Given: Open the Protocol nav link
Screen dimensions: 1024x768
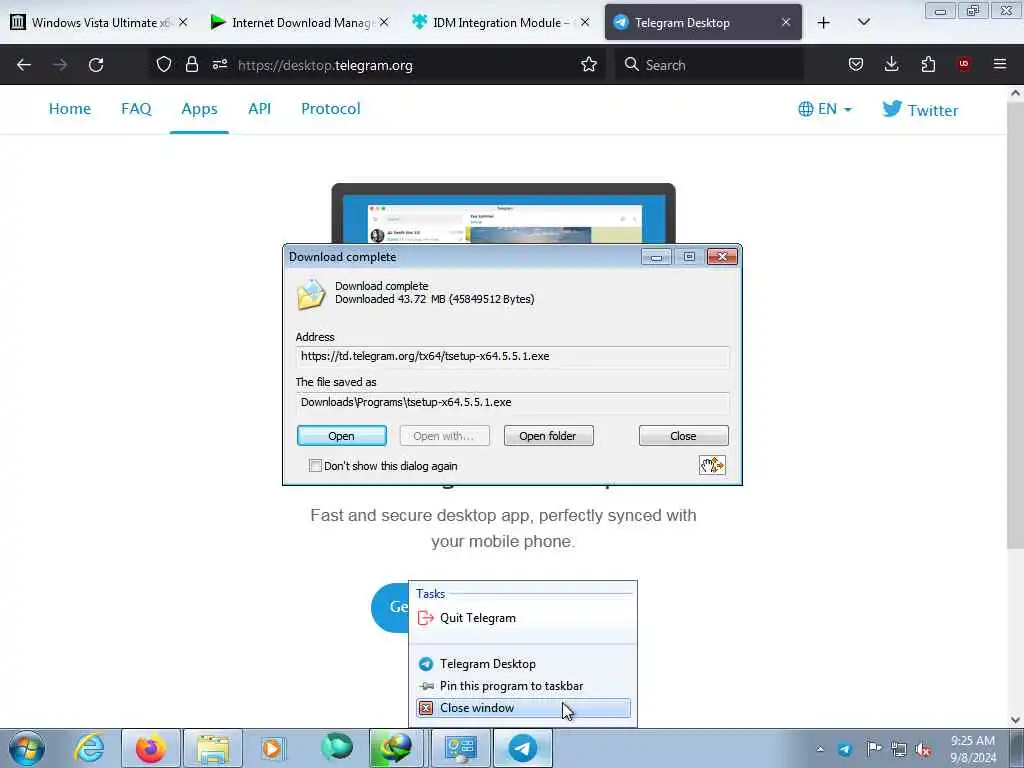Looking at the screenshot, I should pyautogui.click(x=330, y=109).
